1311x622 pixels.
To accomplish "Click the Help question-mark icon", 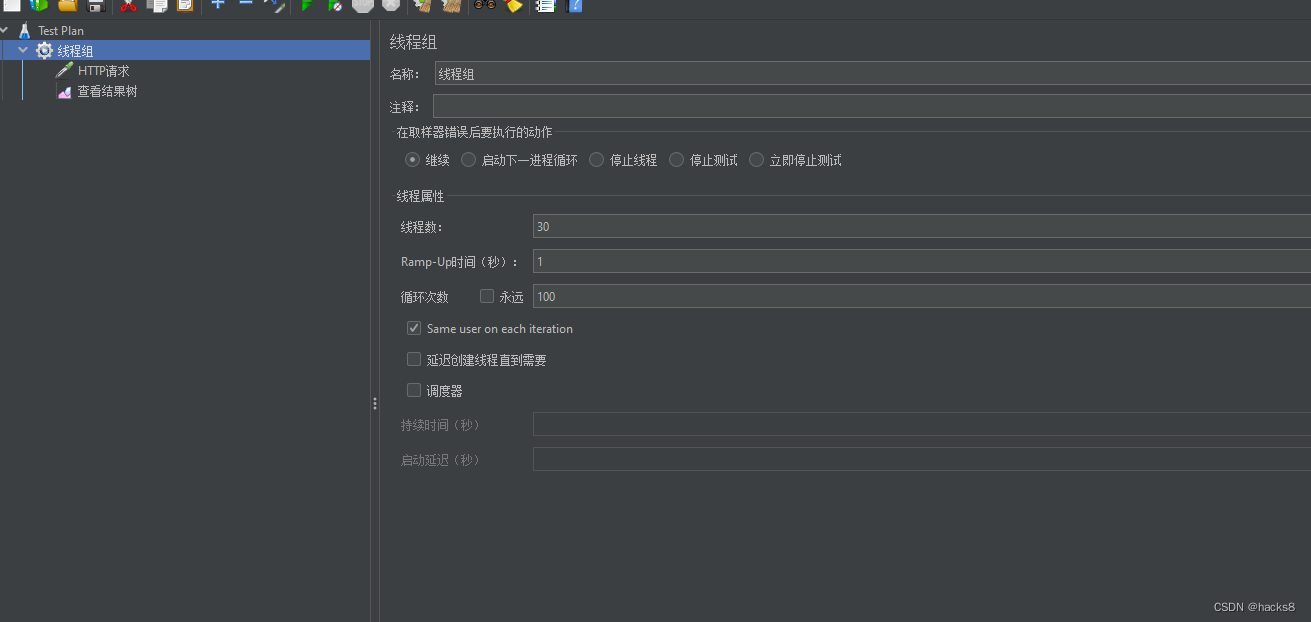I will [574, 5].
